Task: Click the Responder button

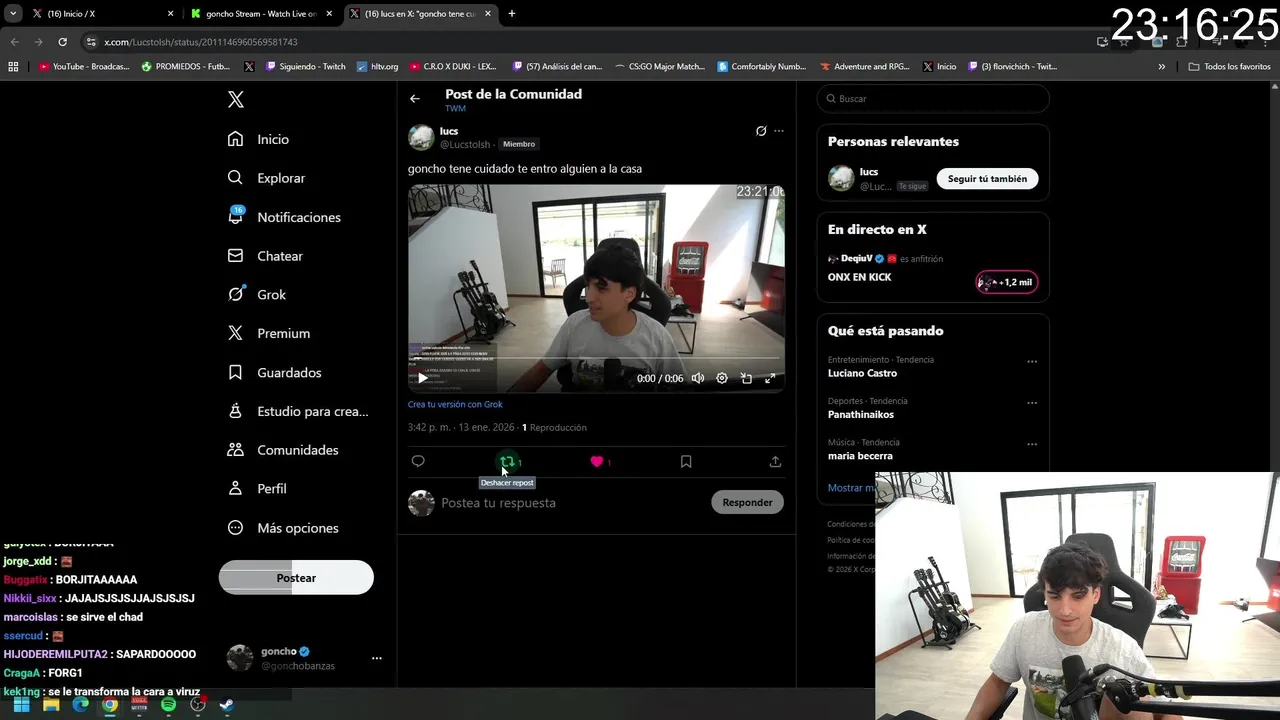Action: [747, 502]
